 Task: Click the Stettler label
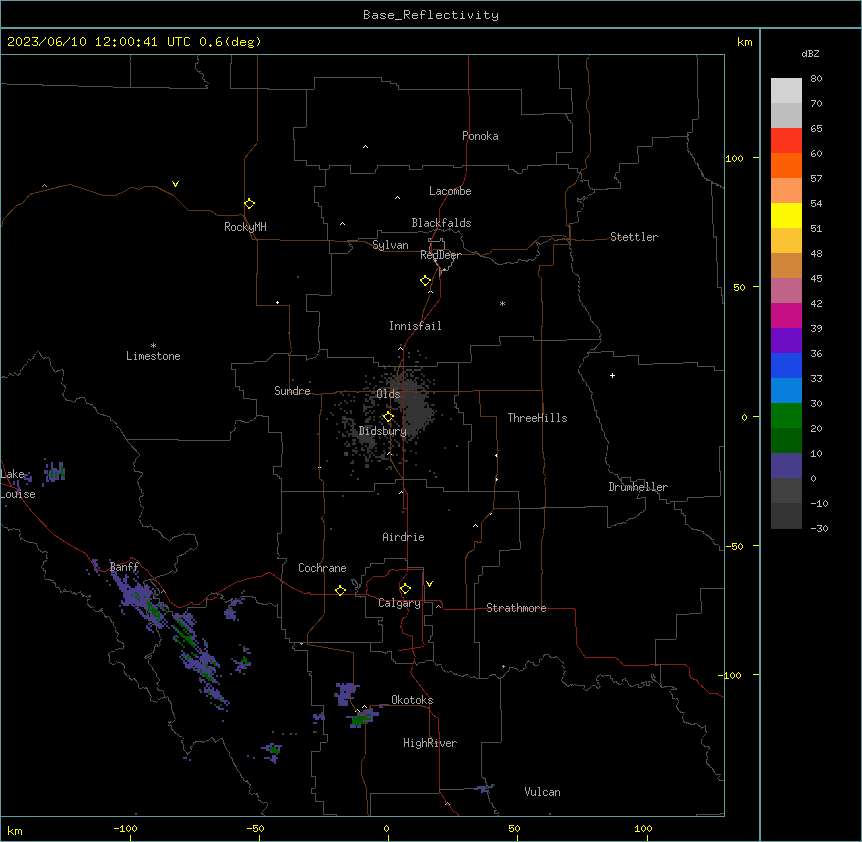[634, 237]
